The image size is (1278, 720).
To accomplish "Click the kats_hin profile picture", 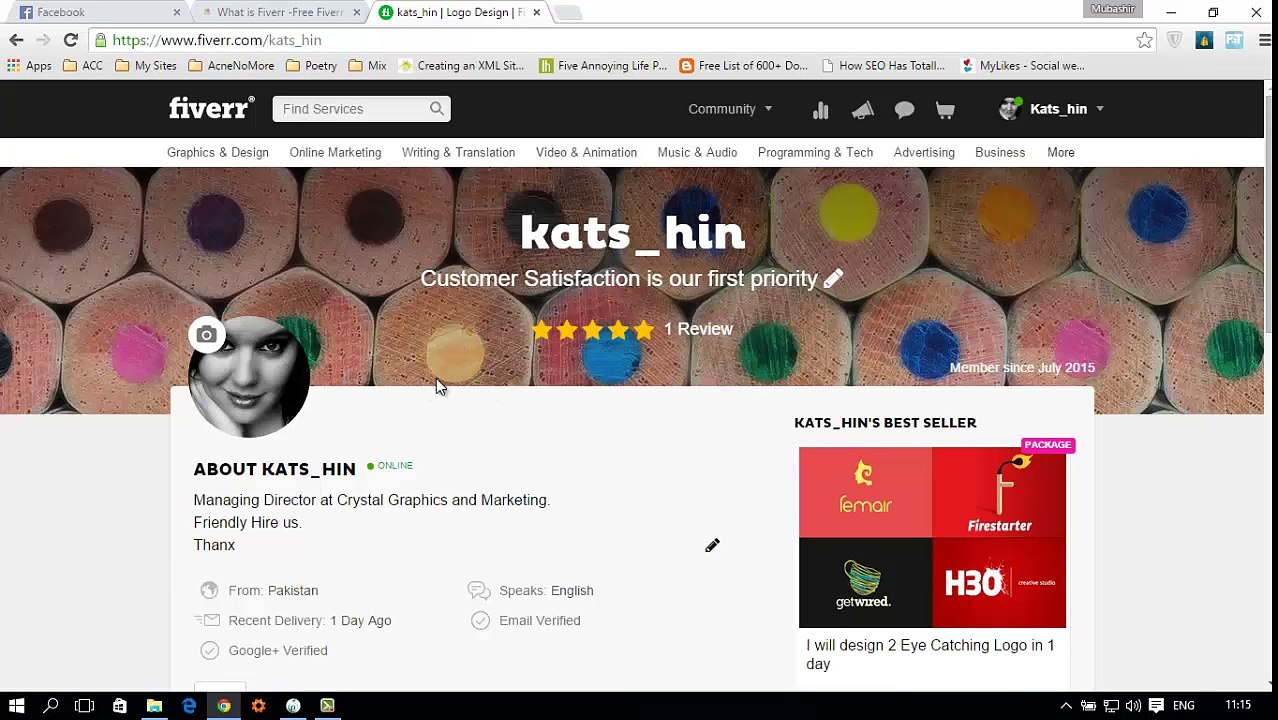I will coord(249,377).
